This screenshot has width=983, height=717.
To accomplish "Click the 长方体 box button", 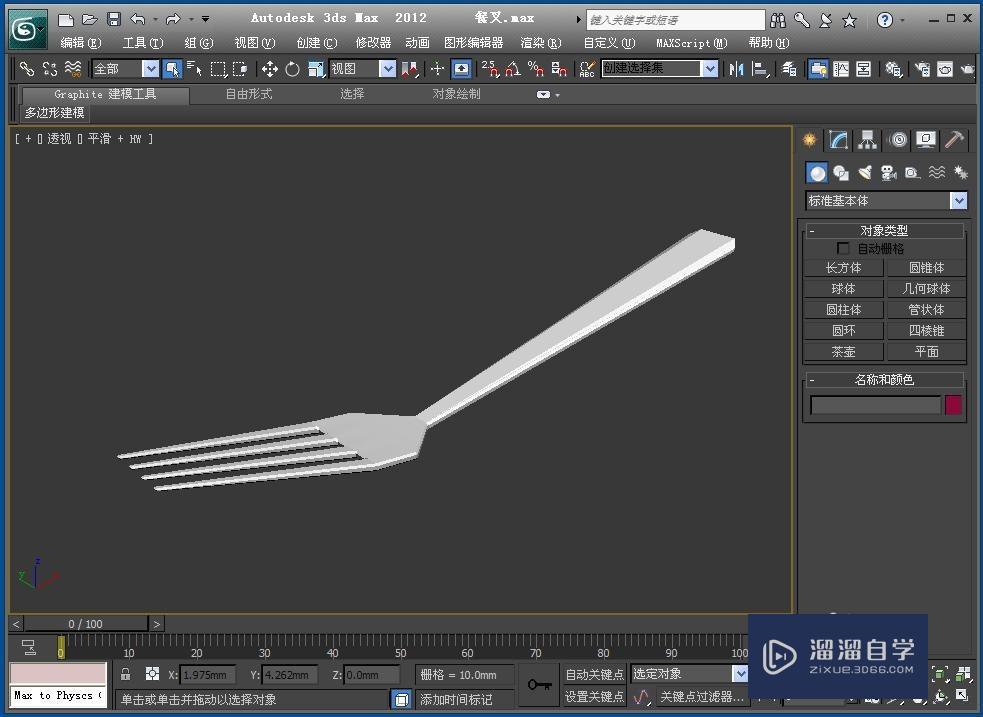I will pyautogui.click(x=843, y=268).
